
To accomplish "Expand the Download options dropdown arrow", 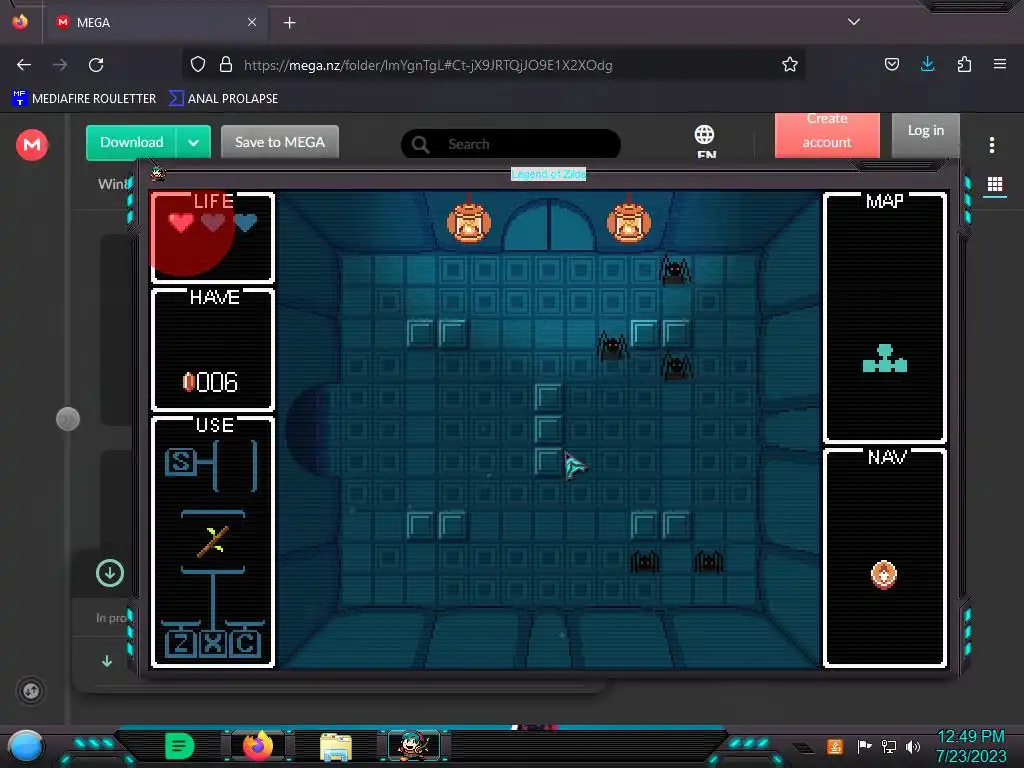I will 193,143.
